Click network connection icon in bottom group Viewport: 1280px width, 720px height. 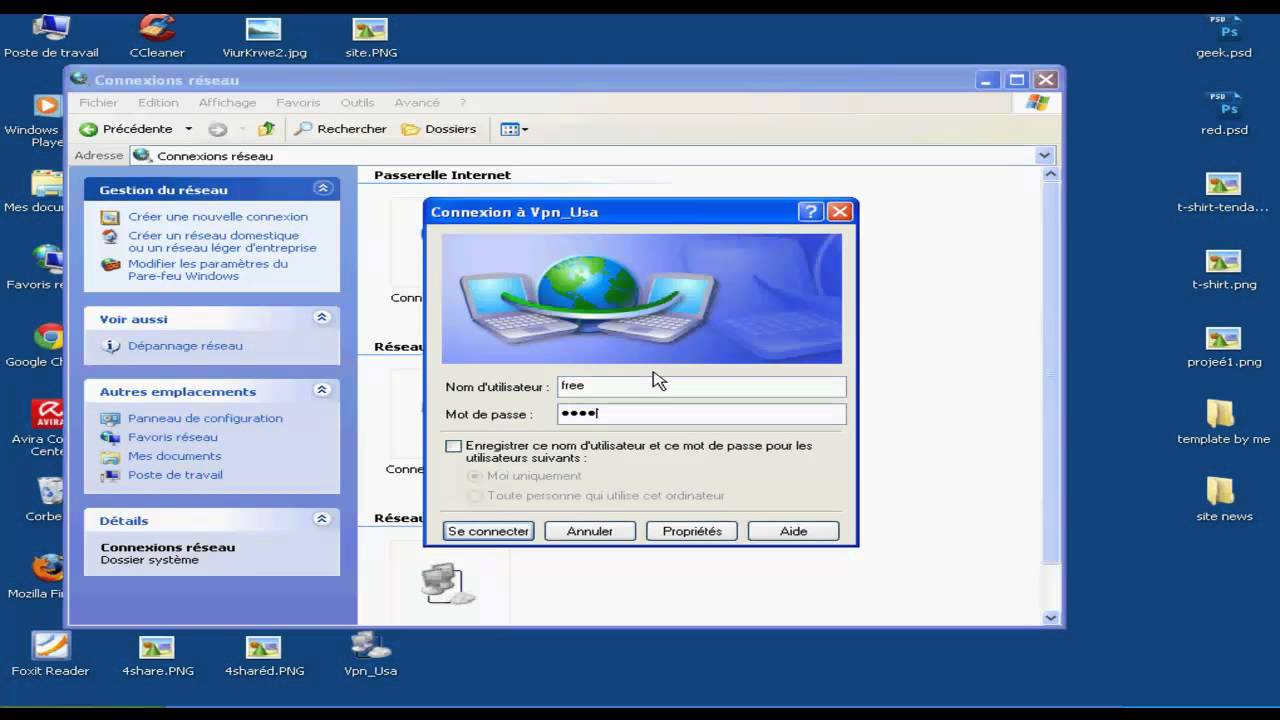coord(447,584)
